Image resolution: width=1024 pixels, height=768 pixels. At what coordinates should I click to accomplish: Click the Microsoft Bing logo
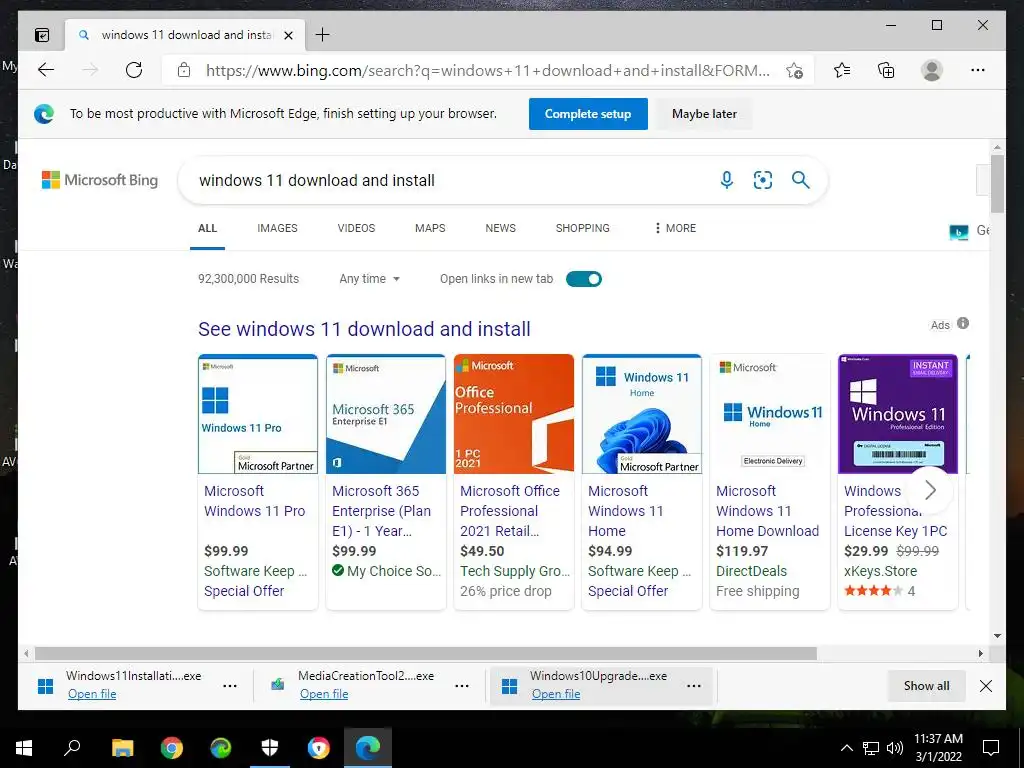(x=100, y=180)
